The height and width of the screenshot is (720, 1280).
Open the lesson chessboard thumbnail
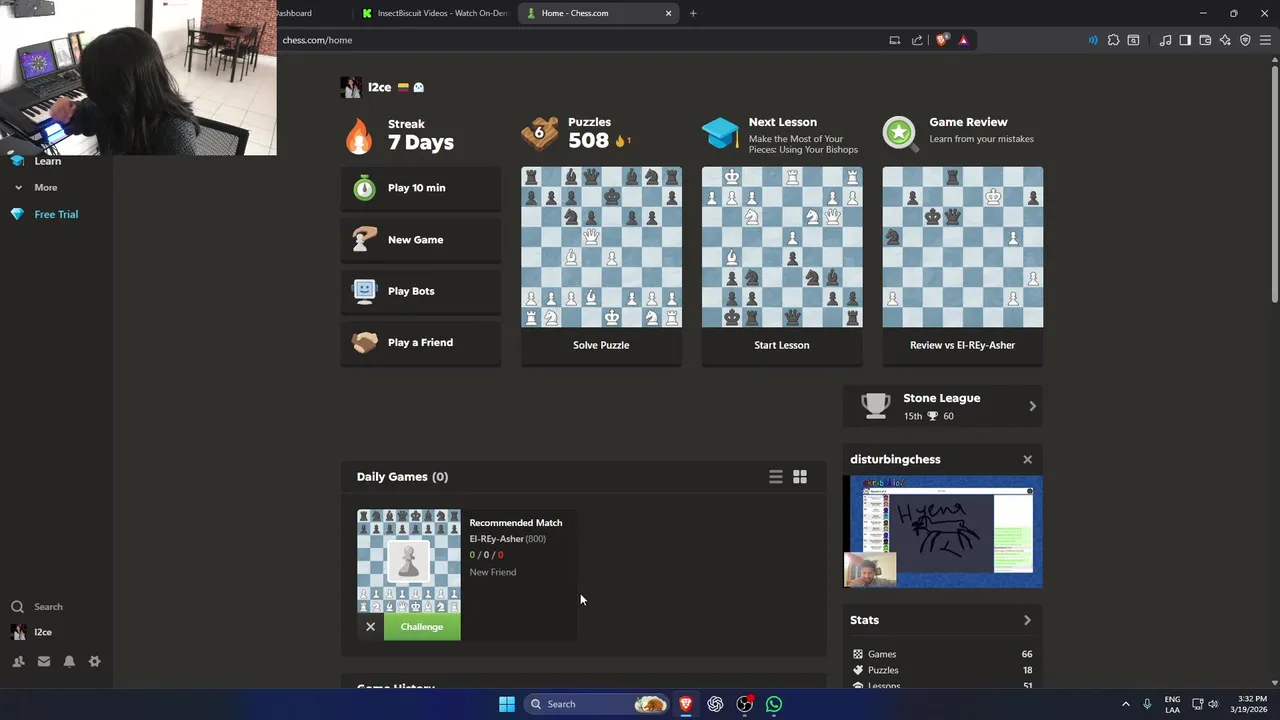click(782, 247)
